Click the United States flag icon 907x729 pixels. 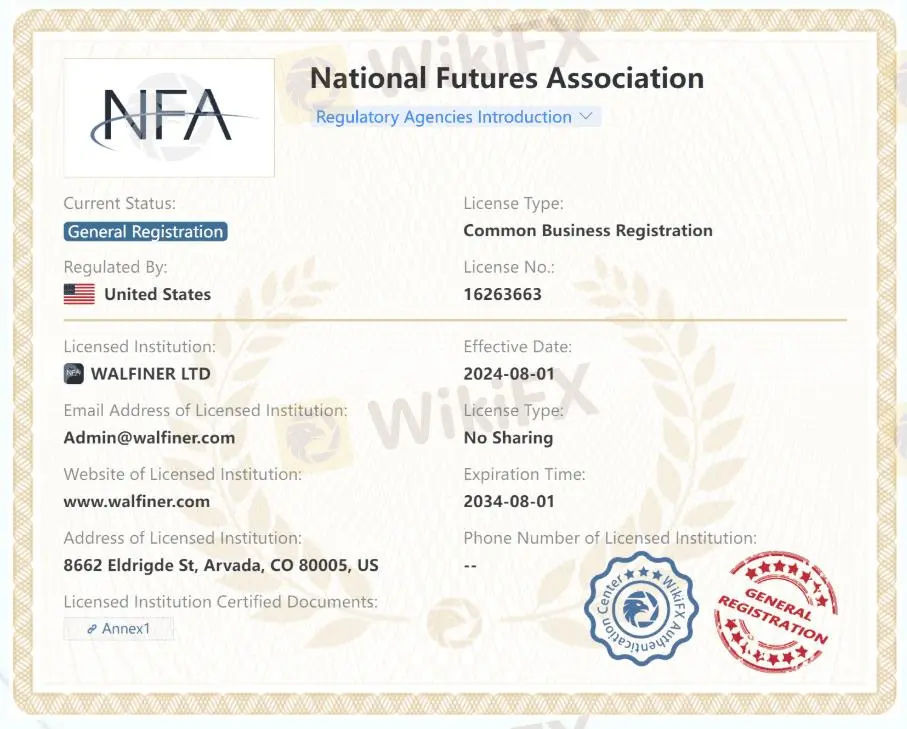(x=79, y=294)
